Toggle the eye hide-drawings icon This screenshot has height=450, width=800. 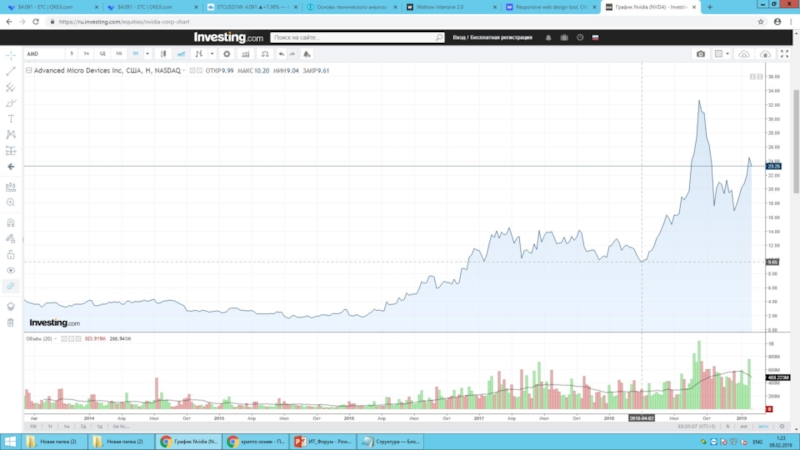(11, 270)
